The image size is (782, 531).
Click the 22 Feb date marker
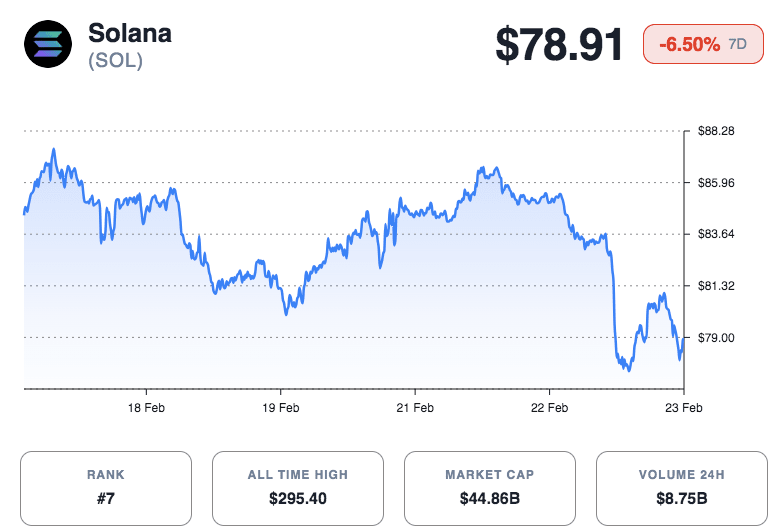[548, 408]
